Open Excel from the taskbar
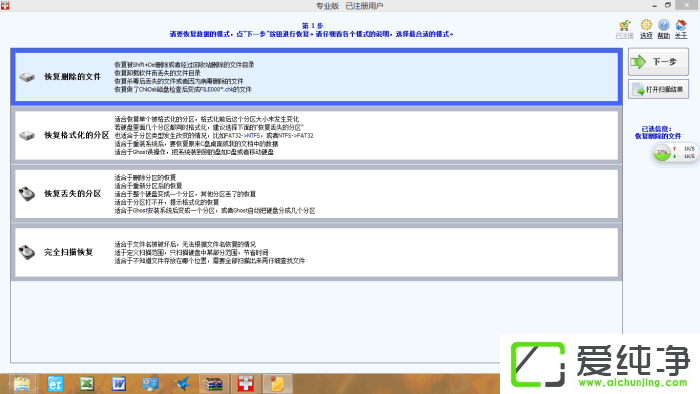Image resolution: width=700 pixels, height=394 pixels. tap(87, 384)
